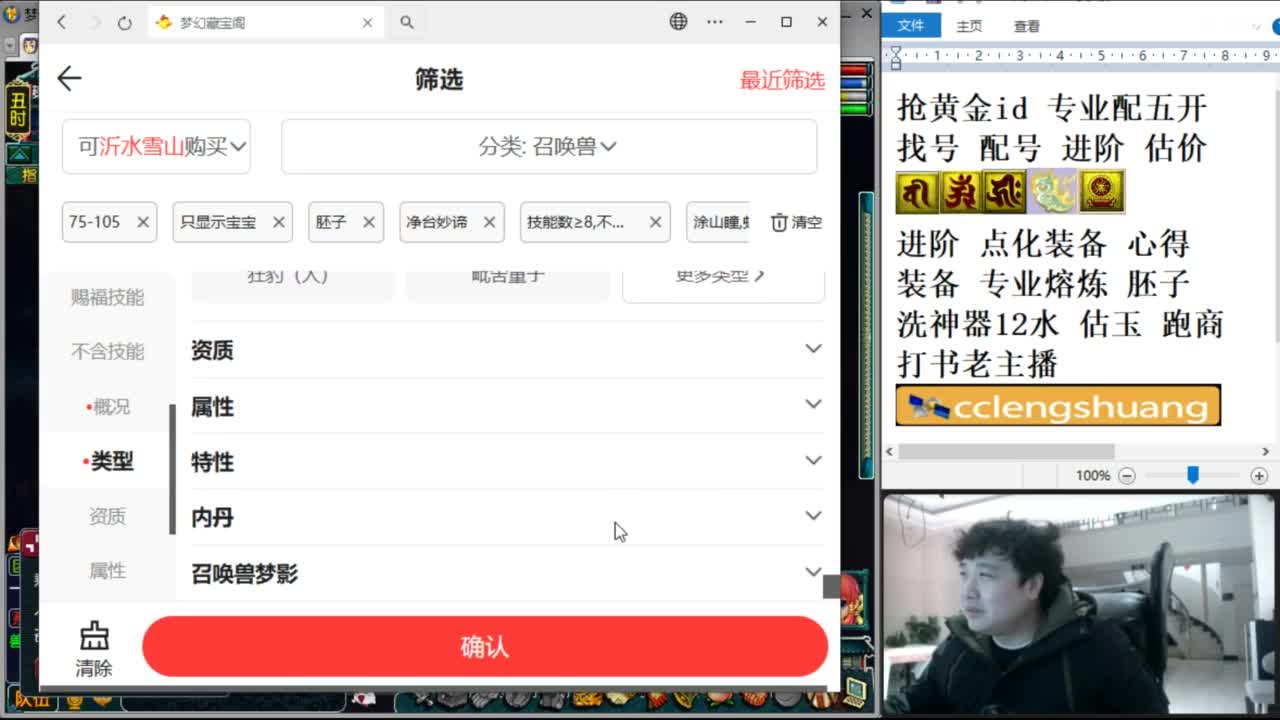Click the 100% zoom level text

(x=1093, y=476)
